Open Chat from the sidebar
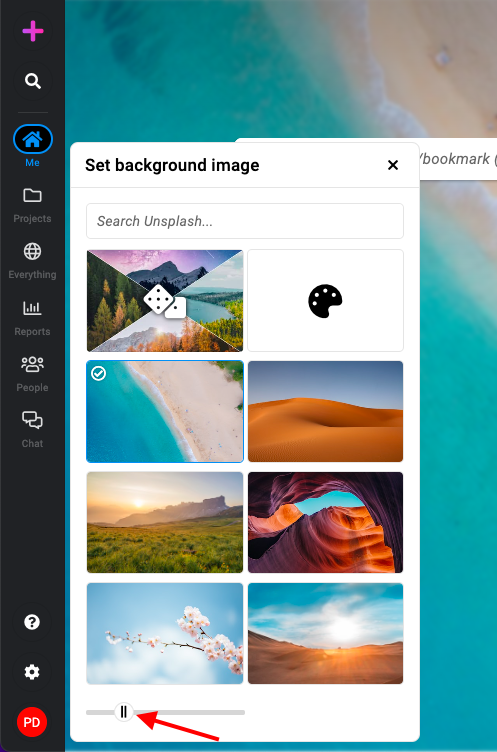The image size is (497, 752). [32, 429]
